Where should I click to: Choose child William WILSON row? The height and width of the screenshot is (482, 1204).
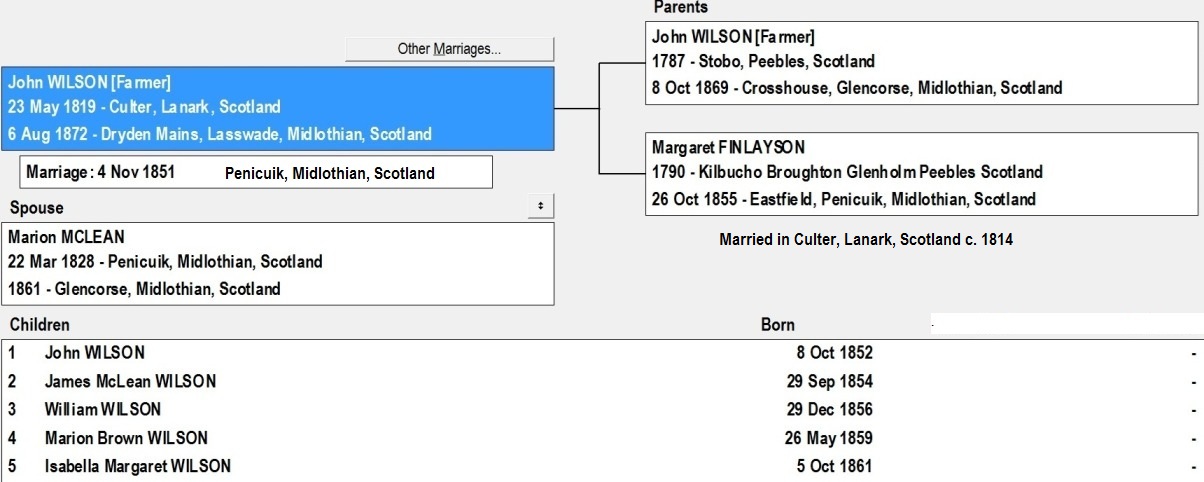103,409
